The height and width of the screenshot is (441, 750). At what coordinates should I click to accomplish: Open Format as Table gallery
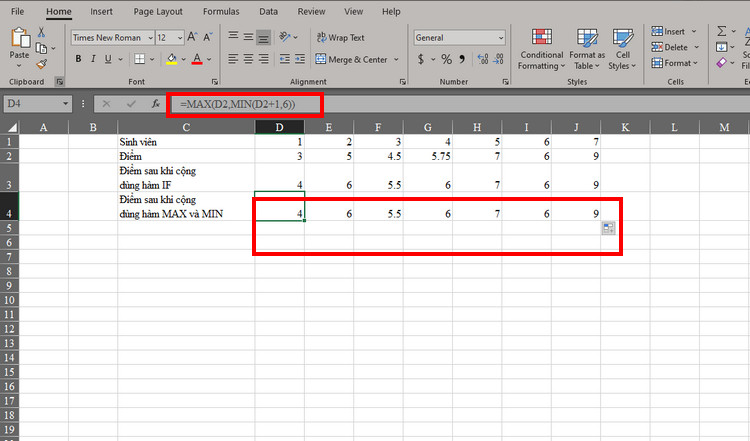coord(587,49)
